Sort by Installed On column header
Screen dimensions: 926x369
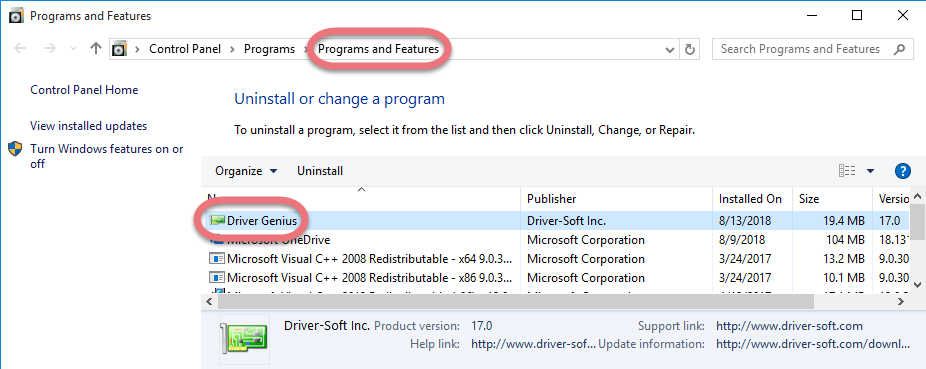(x=752, y=199)
